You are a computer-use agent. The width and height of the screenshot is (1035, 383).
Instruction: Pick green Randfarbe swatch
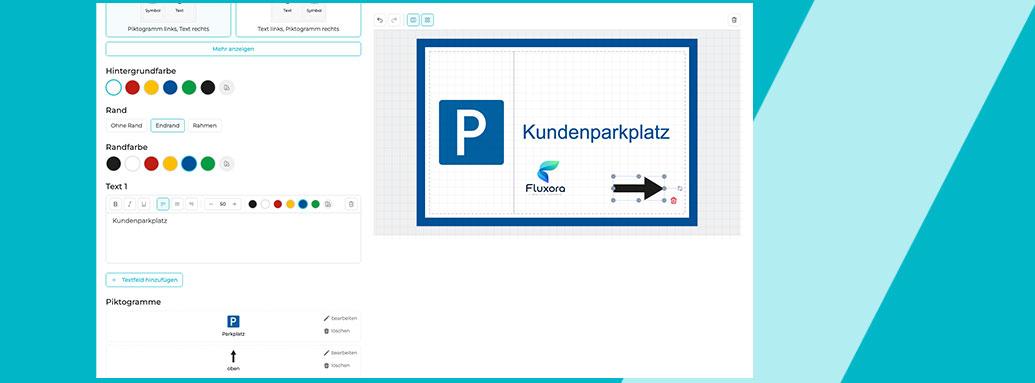point(208,164)
